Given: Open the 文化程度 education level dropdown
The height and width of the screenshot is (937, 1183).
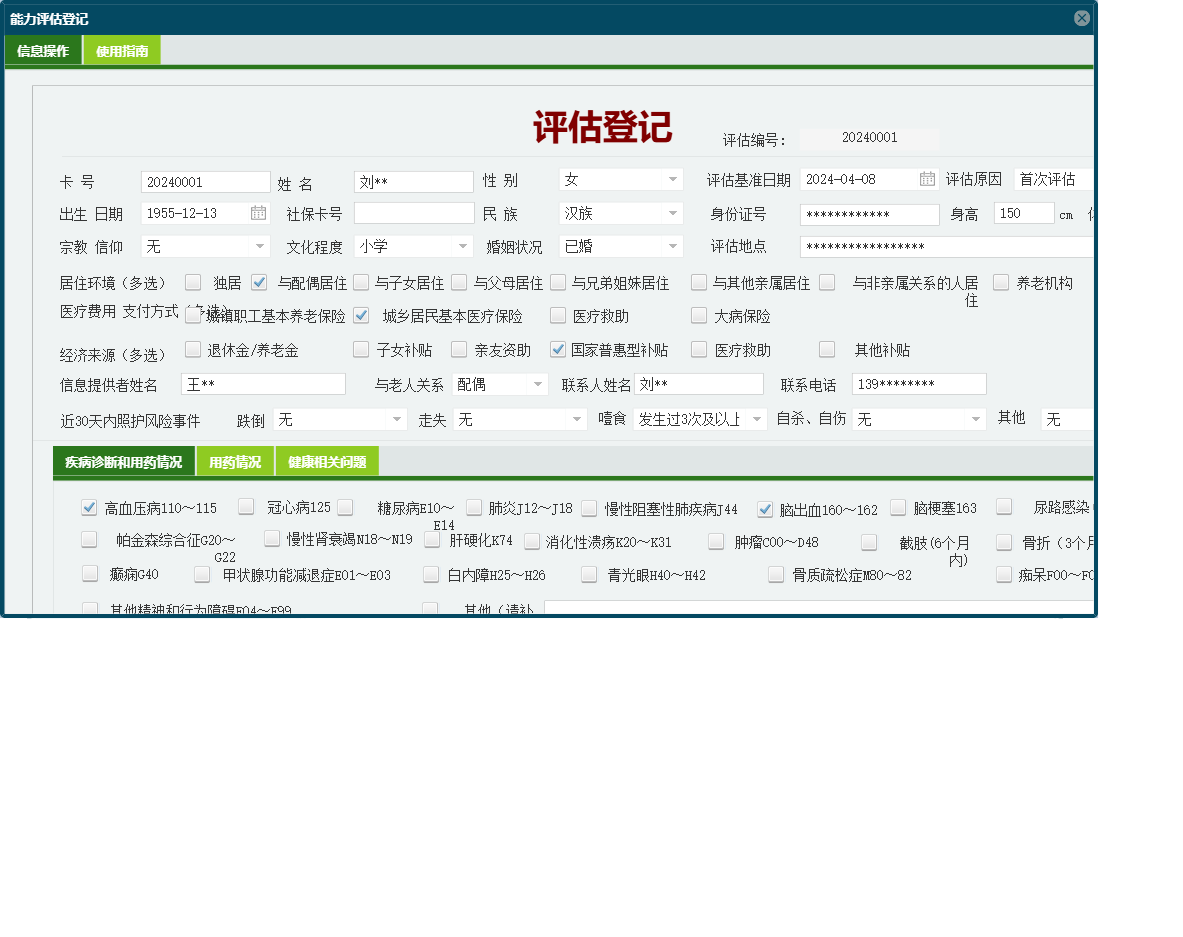Looking at the screenshot, I should coord(461,245).
